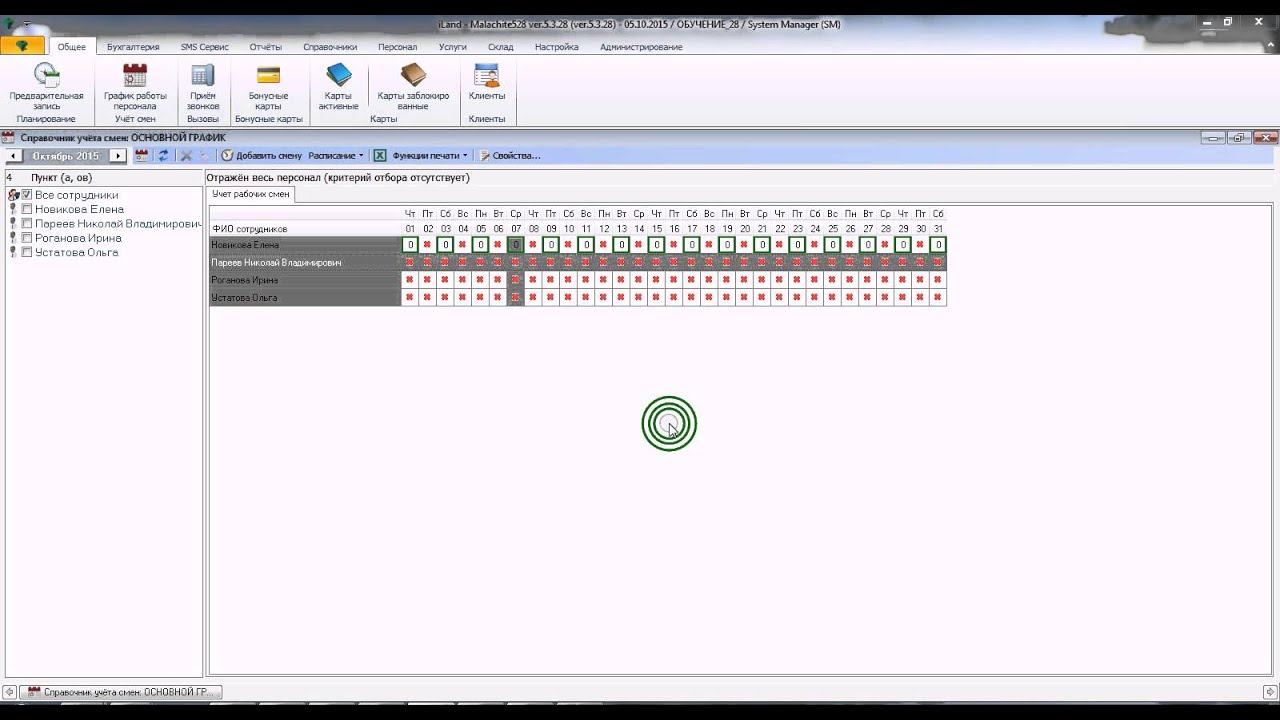Toggle Новикова Елена checkbox

[x=27, y=209]
